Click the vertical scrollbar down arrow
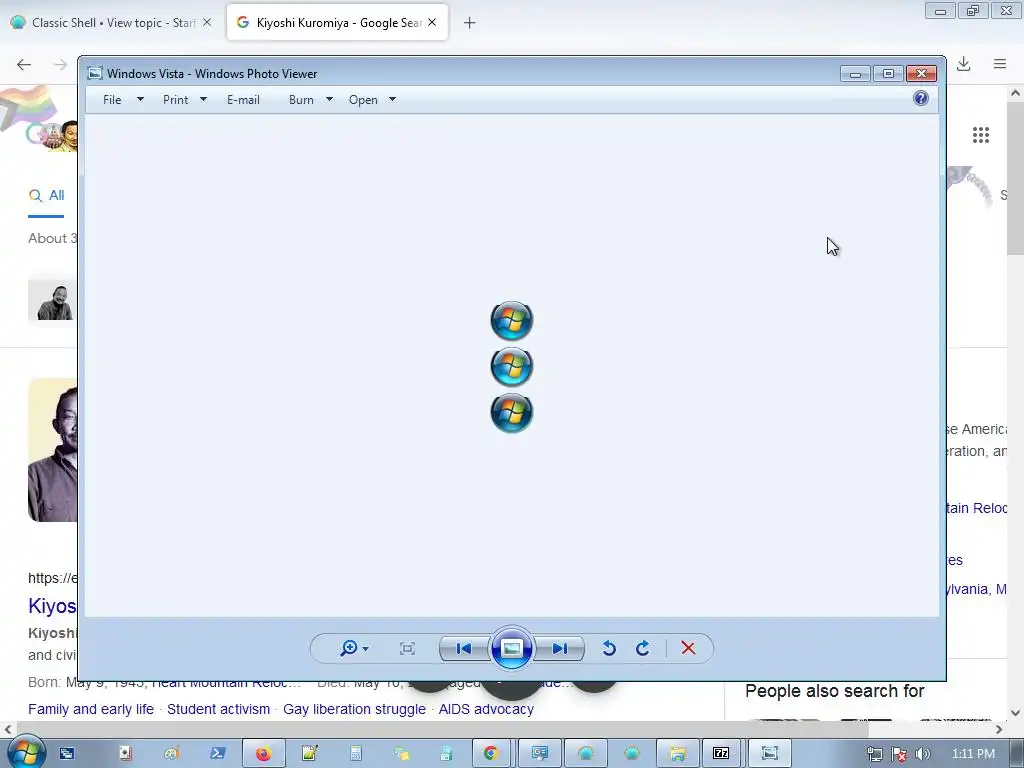 click(x=1016, y=713)
